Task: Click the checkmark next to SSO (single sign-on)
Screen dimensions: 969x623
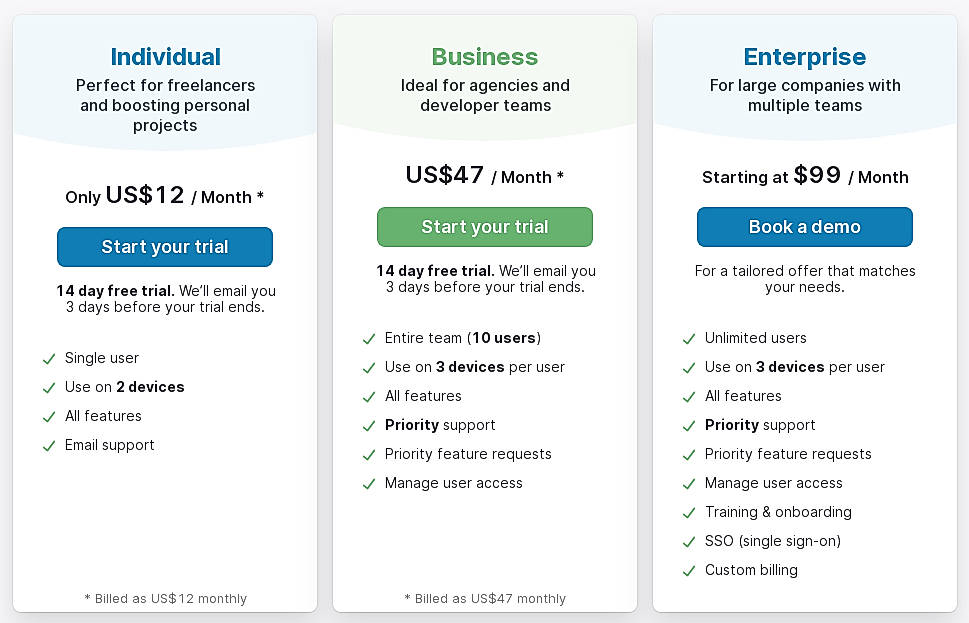Action: click(x=689, y=542)
